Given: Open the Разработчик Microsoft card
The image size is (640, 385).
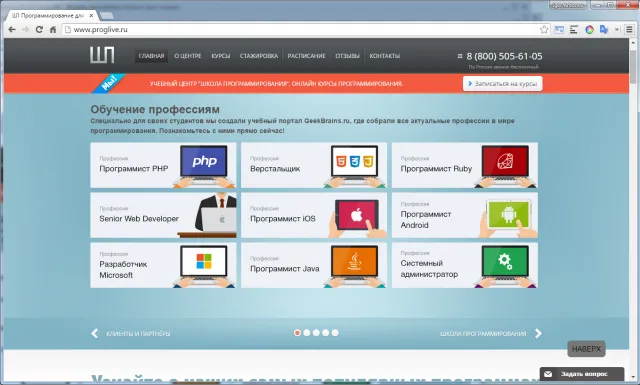Looking at the screenshot, I should [163, 265].
